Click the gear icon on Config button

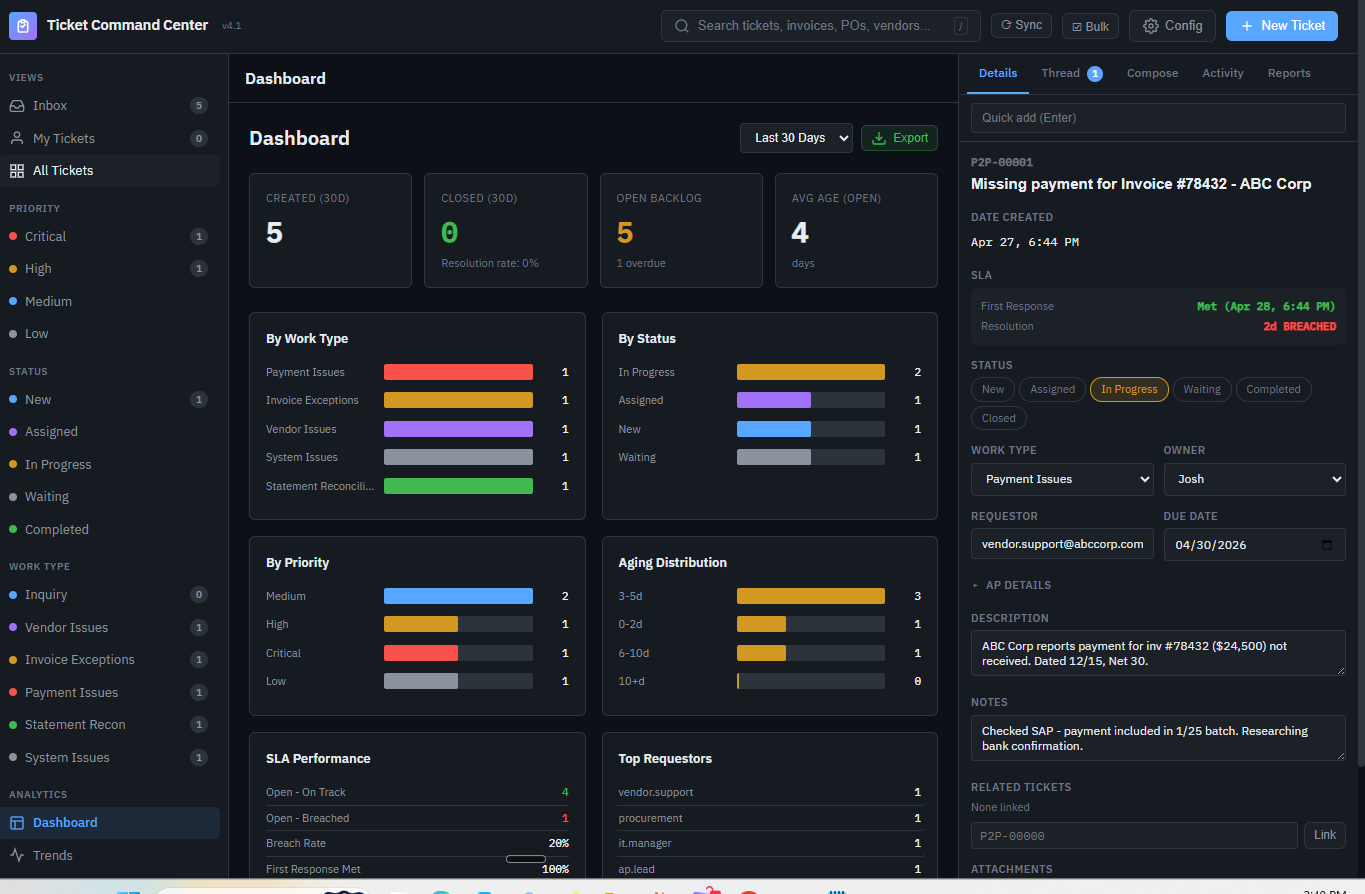point(1151,26)
